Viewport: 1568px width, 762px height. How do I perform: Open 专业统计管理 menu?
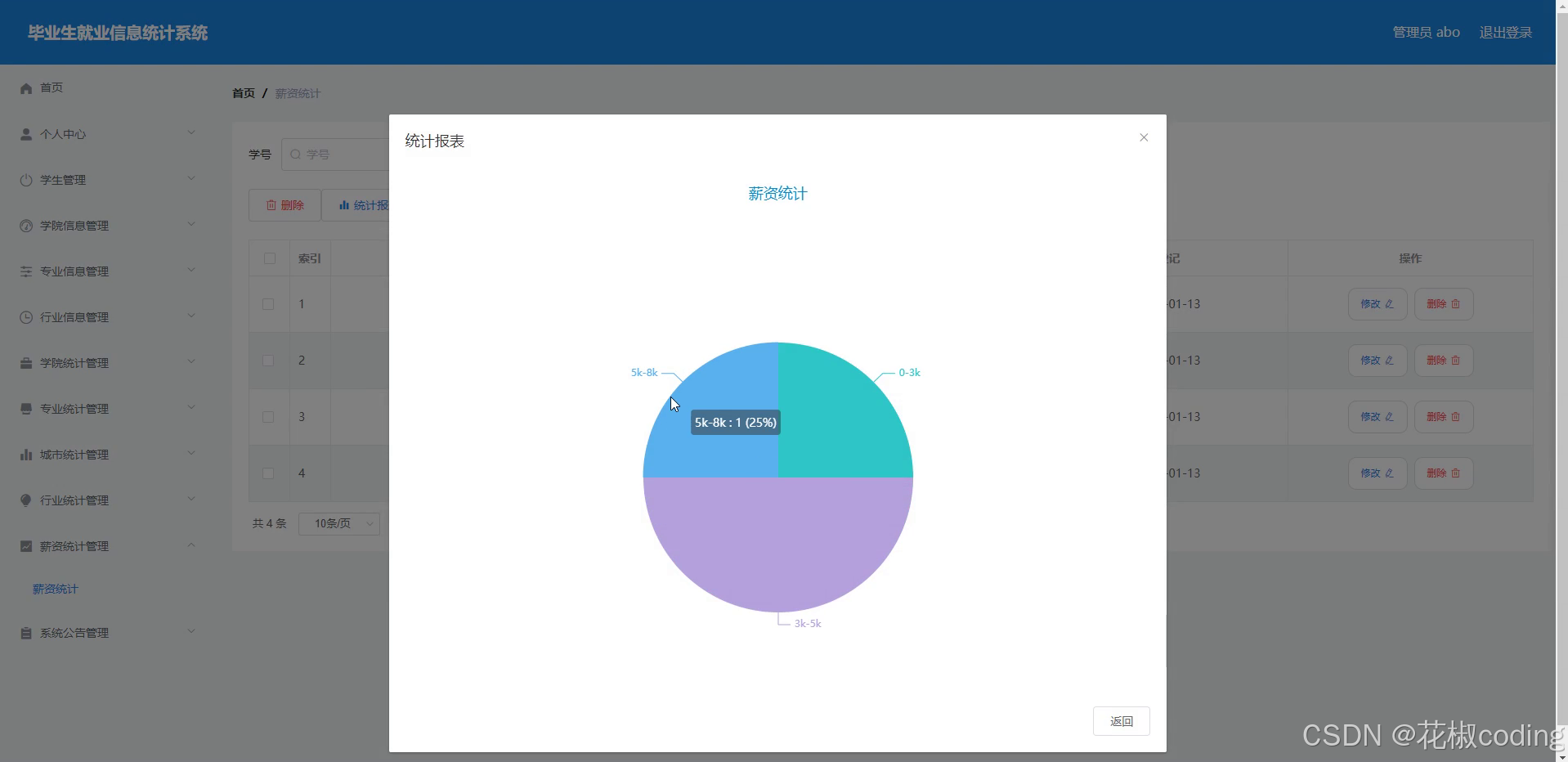(x=108, y=409)
